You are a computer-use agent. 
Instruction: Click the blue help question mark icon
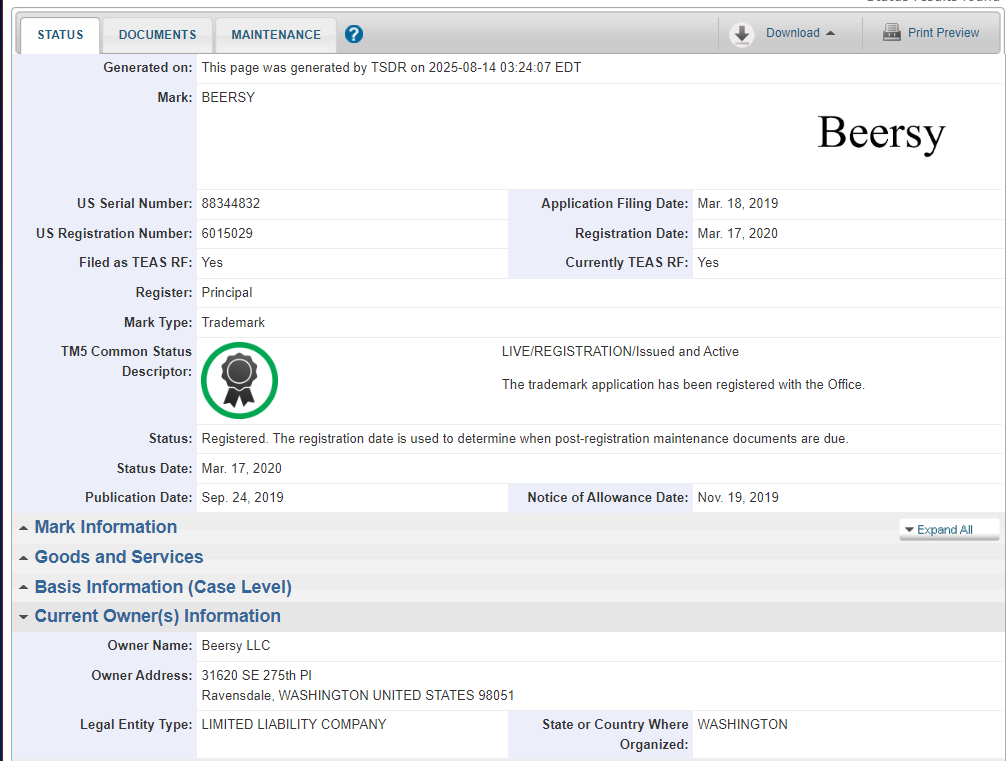(354, 35)
